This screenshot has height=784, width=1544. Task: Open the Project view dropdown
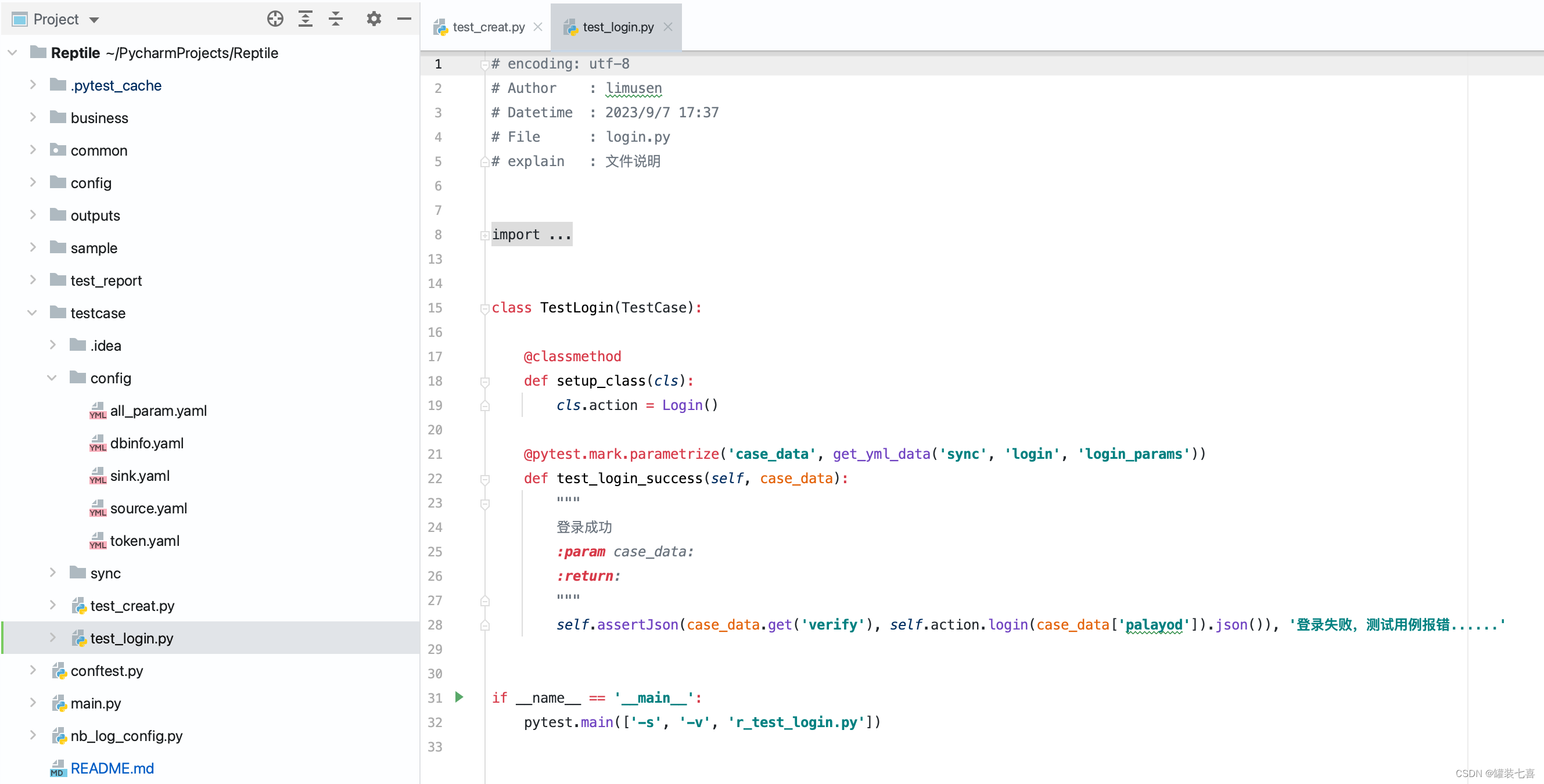(x=94, y=20)
